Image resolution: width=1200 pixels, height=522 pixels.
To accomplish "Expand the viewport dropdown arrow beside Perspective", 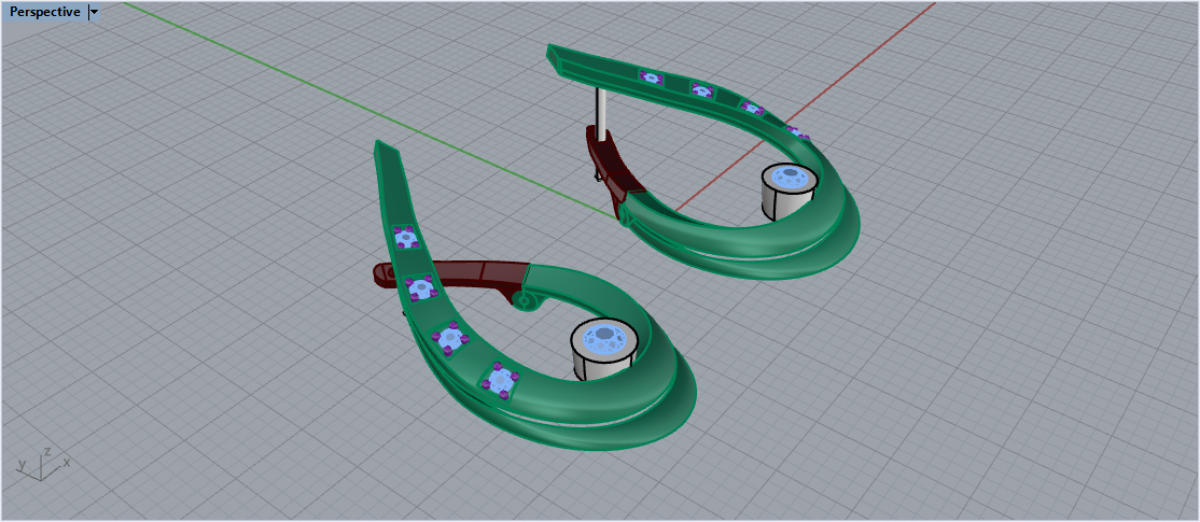I will (94, 12).
